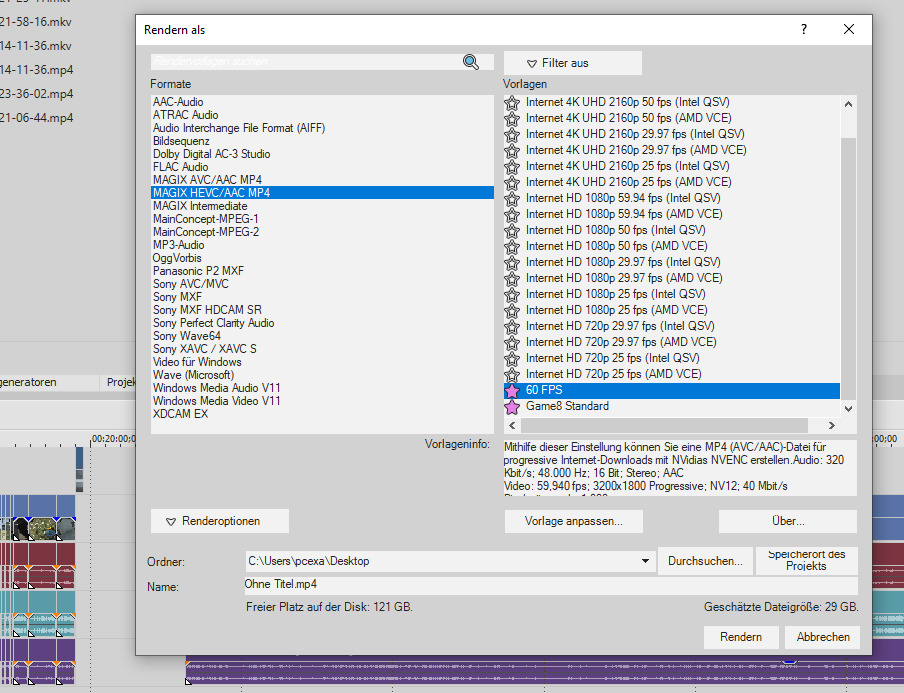Click the Name file input field

pyautogui.click(x=550, y=586)
